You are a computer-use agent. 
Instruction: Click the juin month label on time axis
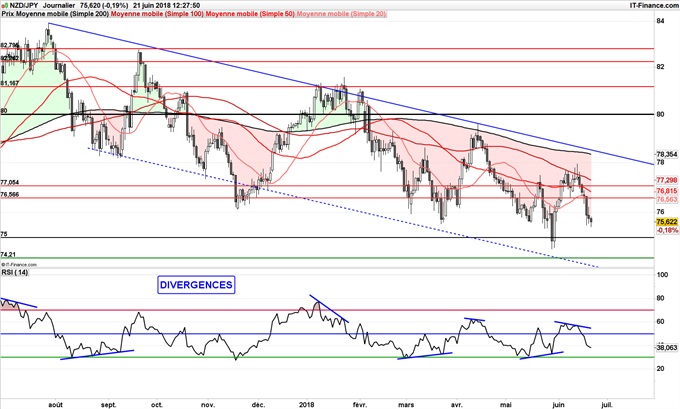(558, 405)
